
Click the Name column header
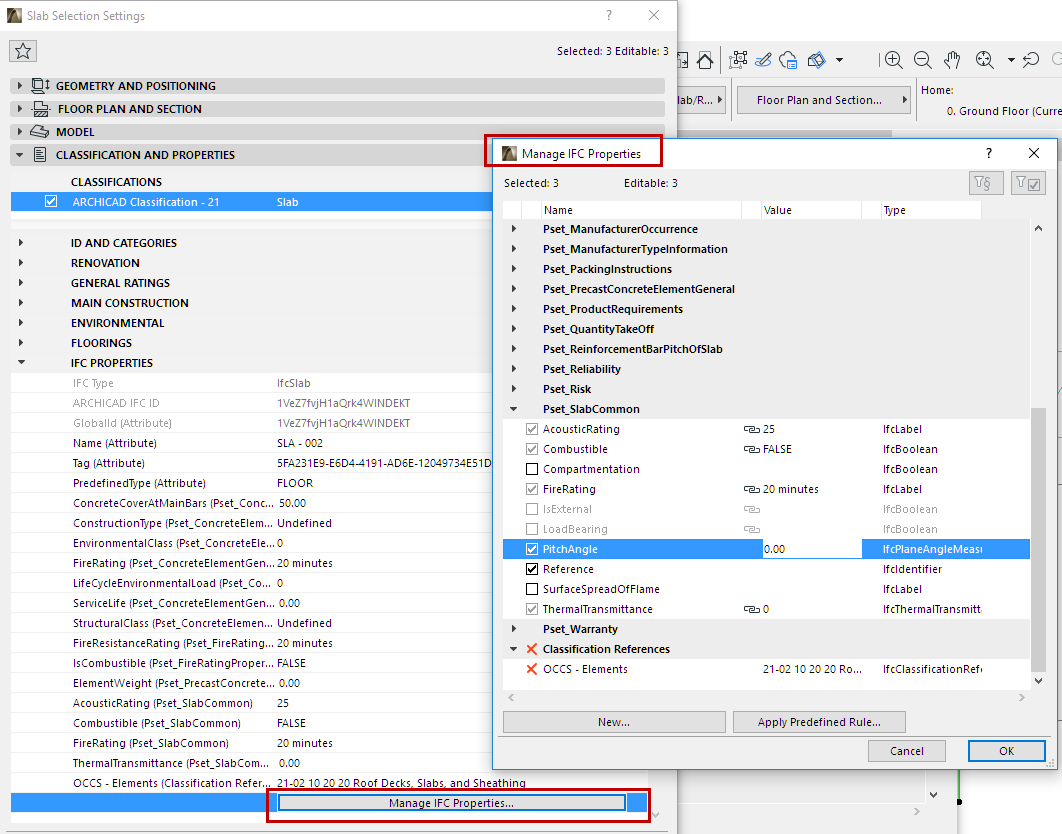[x=641, y=210]
